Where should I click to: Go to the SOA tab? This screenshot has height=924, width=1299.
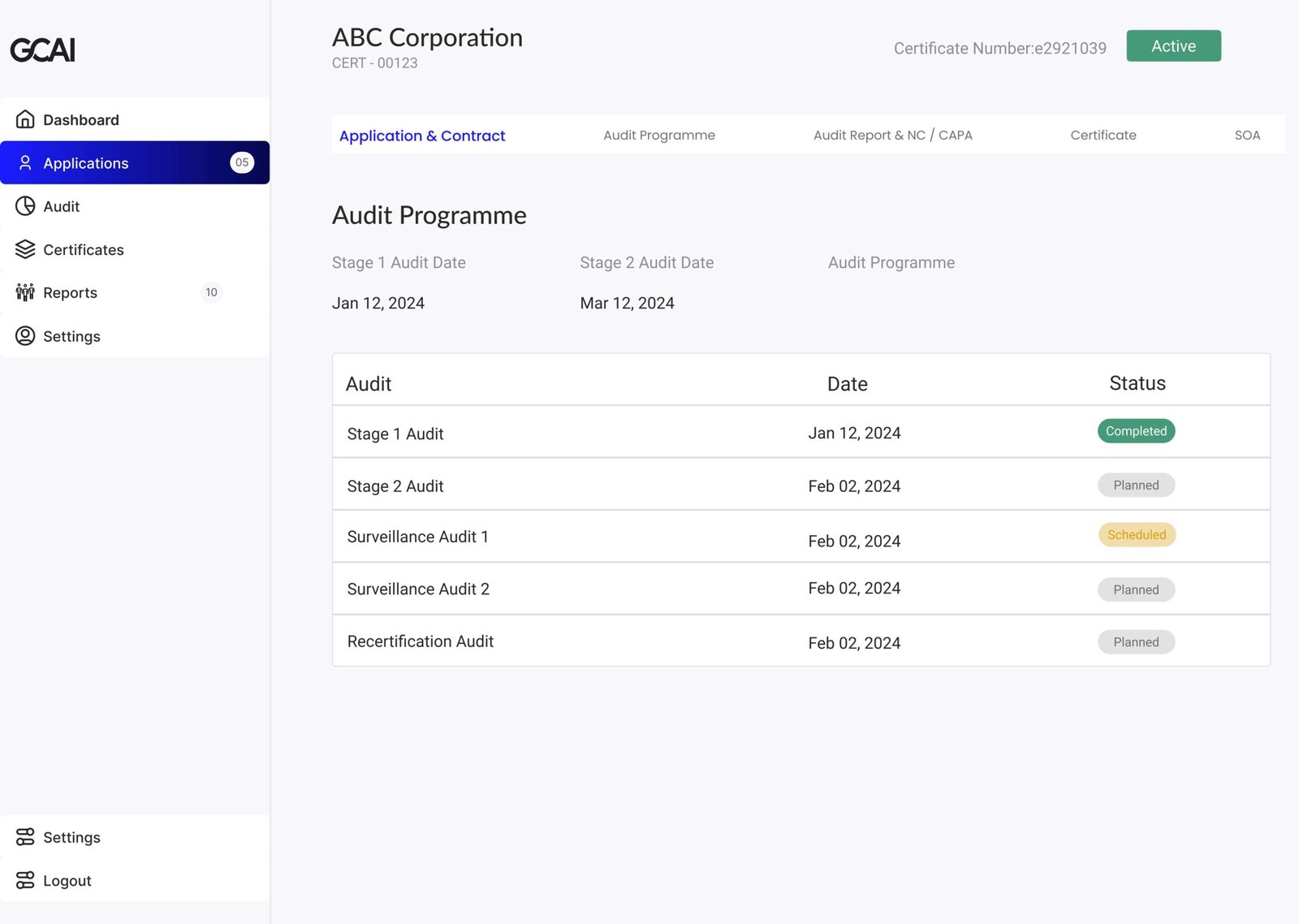1247,136
